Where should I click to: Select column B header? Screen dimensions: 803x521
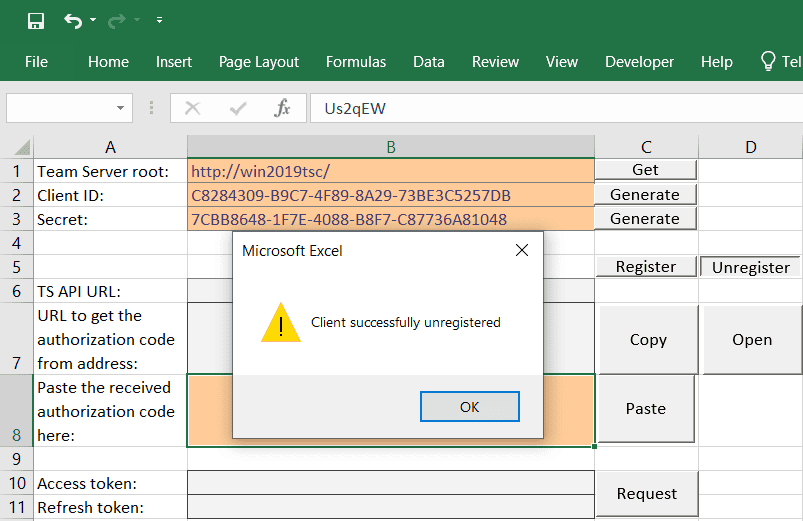pos(391,148)
